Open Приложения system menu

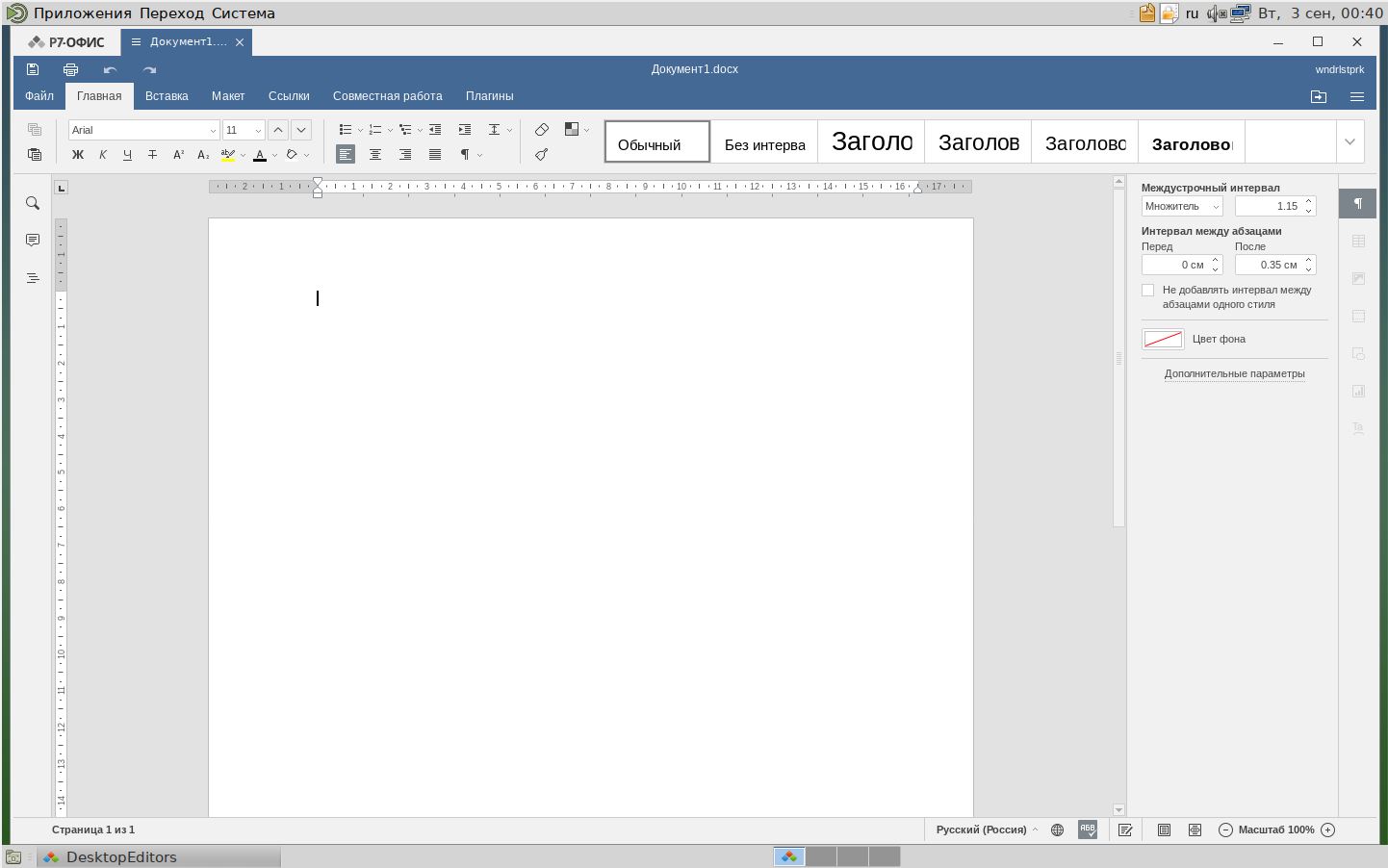pos(83,13)
